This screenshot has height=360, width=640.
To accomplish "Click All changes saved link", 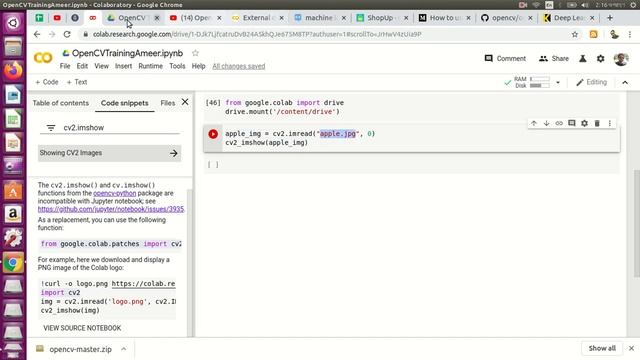I will click(x=238, y=66).
